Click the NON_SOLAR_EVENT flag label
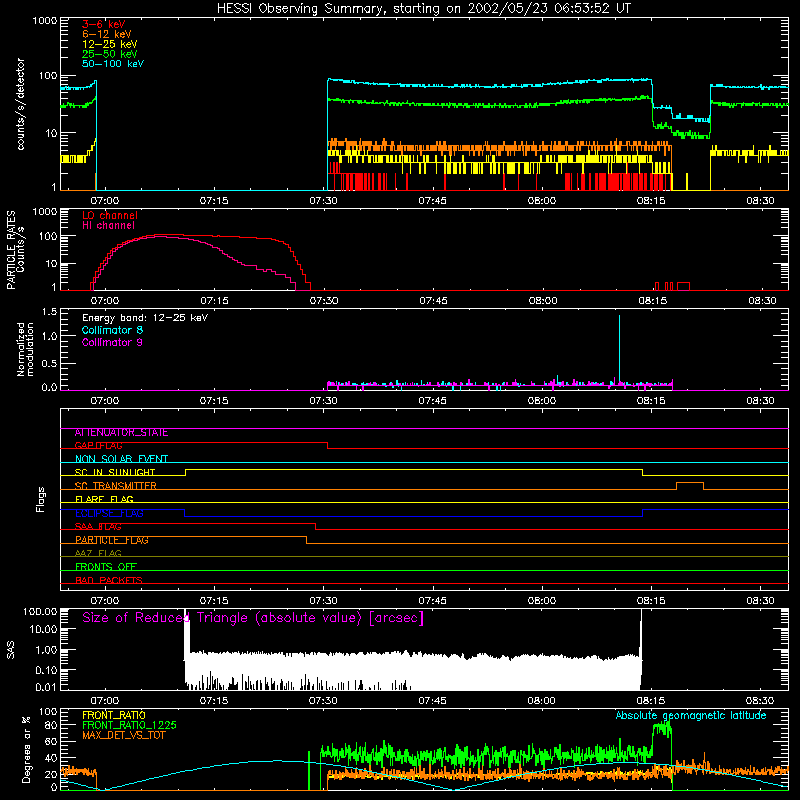The height and width of the screenshot is (800, 800). point(121,459)
